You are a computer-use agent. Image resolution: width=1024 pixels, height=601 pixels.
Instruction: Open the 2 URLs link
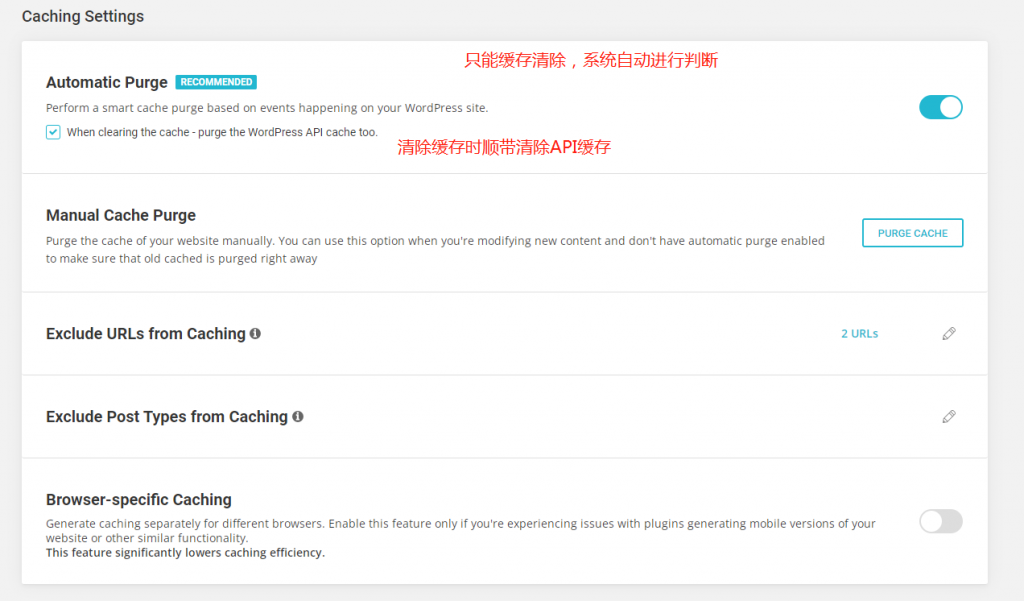(859, 334)
